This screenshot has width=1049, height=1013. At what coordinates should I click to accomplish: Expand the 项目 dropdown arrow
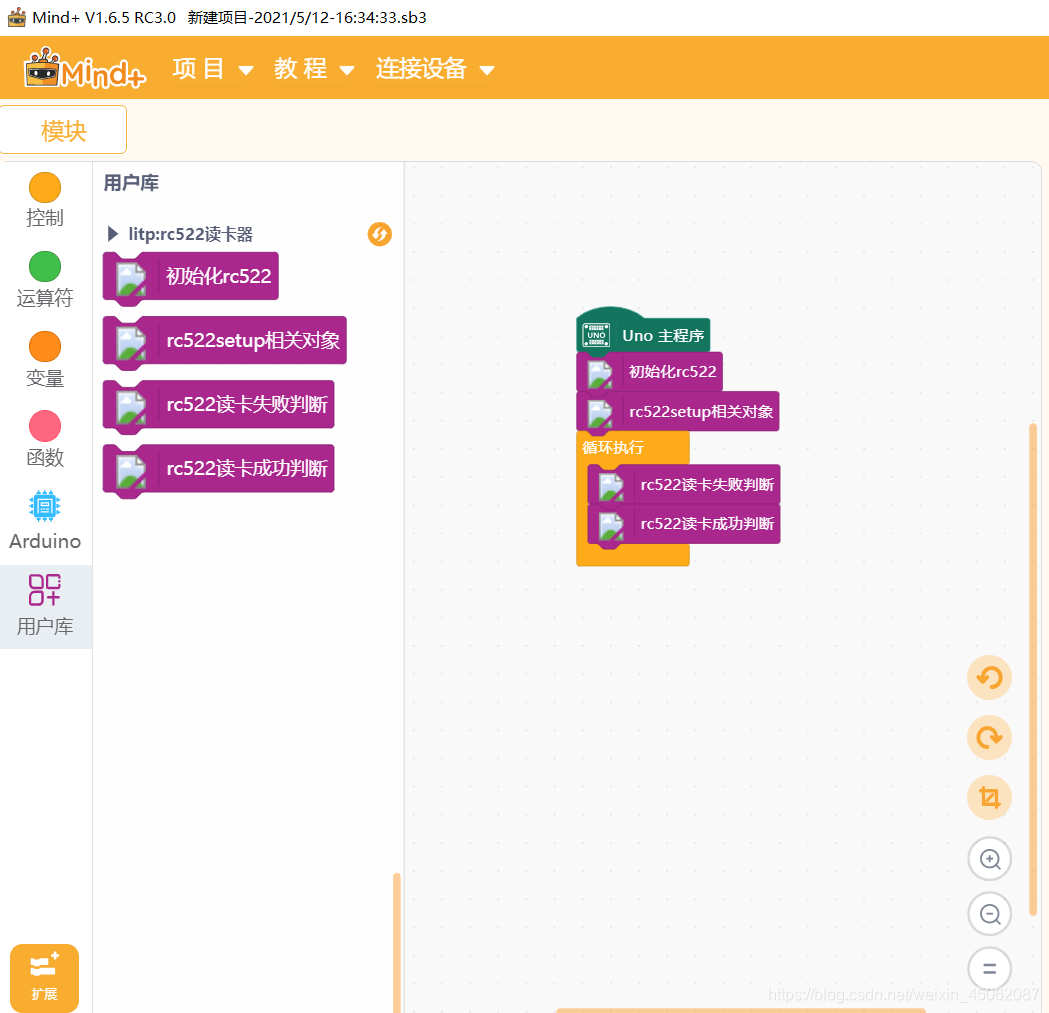(246, 70)
